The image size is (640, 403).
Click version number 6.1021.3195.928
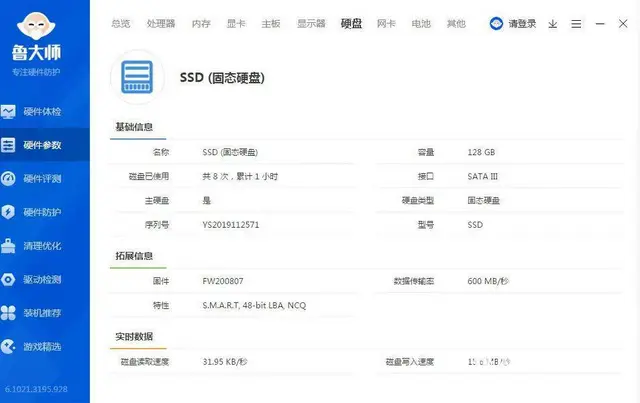point(36,389)
